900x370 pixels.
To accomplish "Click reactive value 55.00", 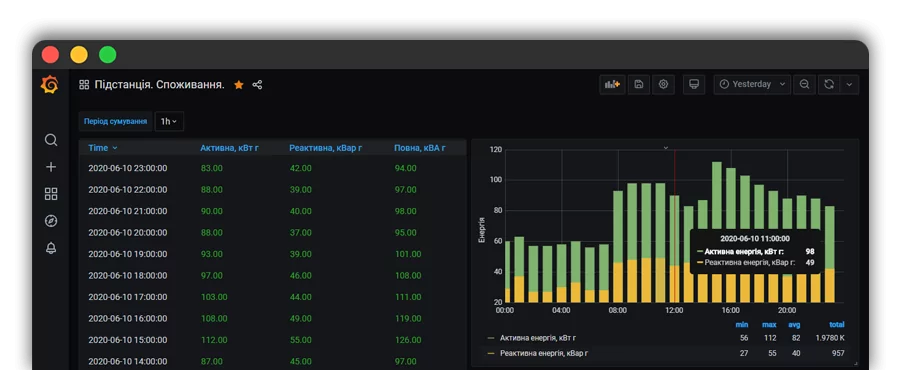I will pos(301,340).
